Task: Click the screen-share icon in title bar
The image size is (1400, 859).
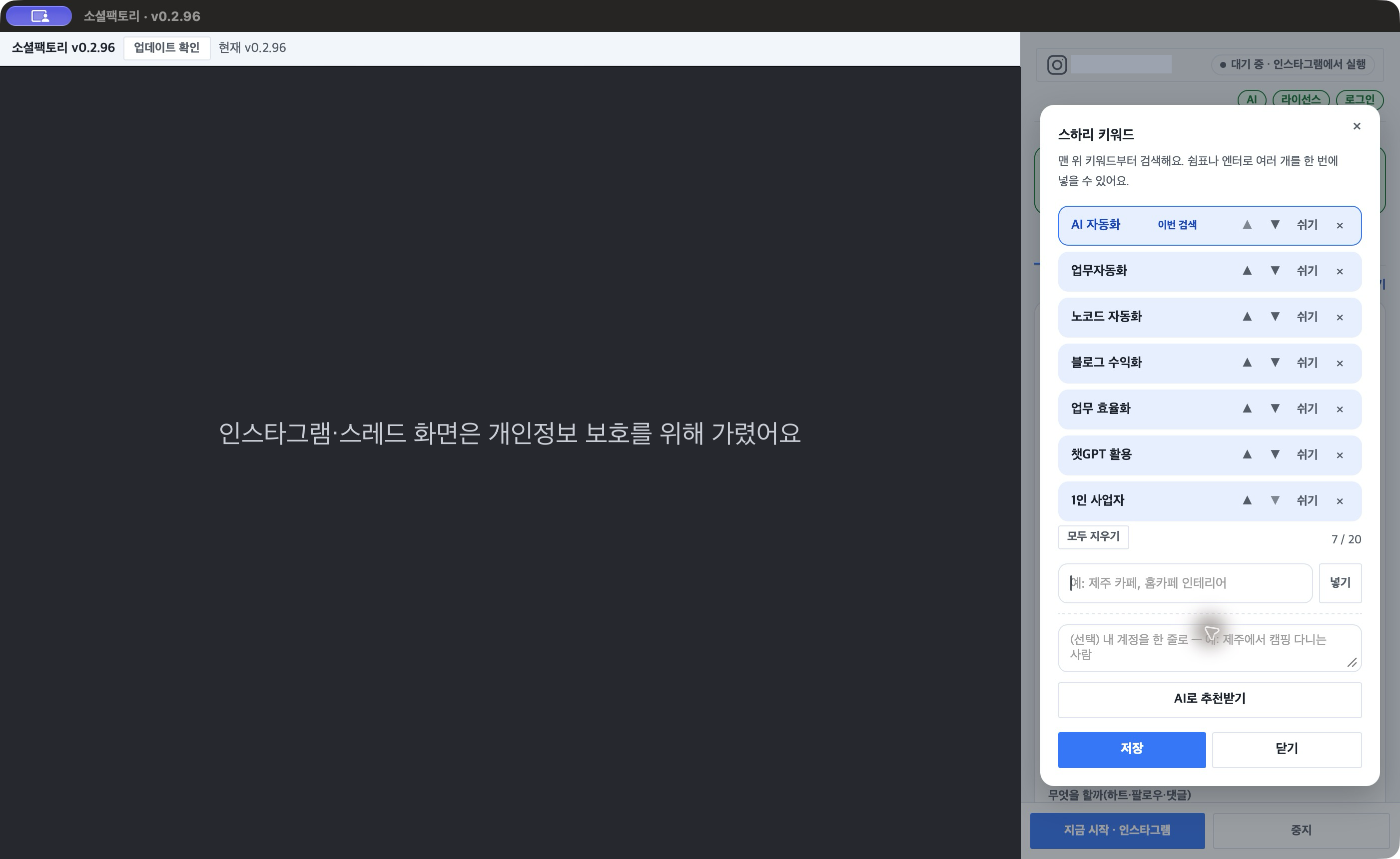Action: coord(39,16)
